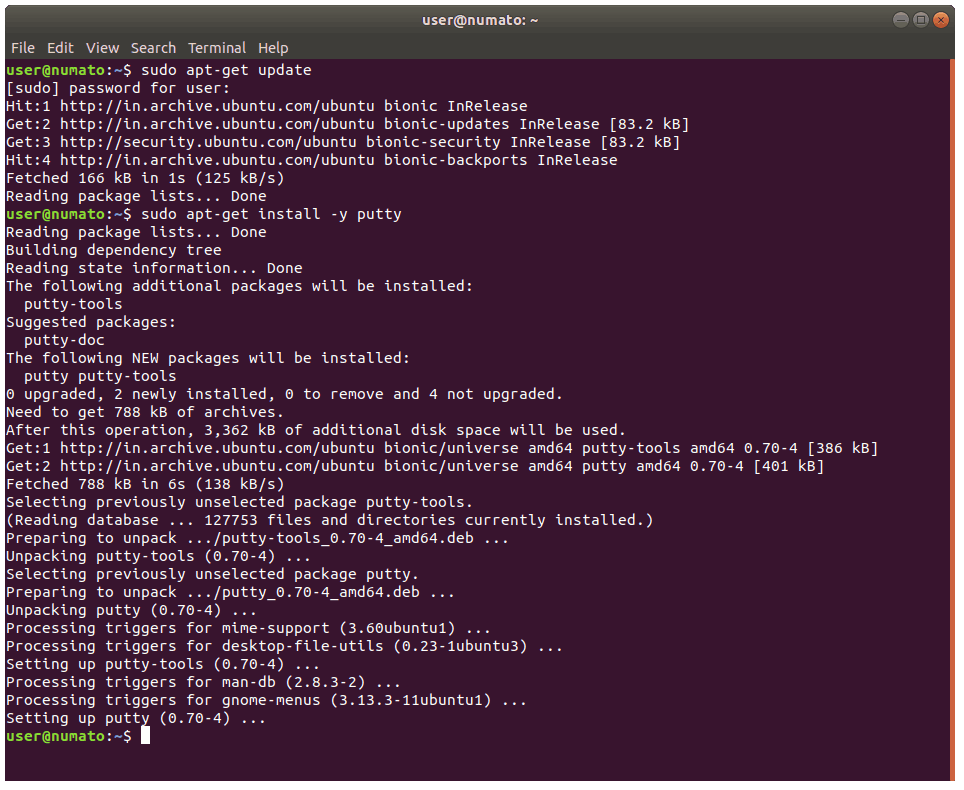Open the Edit menu
This screenshot has height=790, width=964.
coord(60,48)
